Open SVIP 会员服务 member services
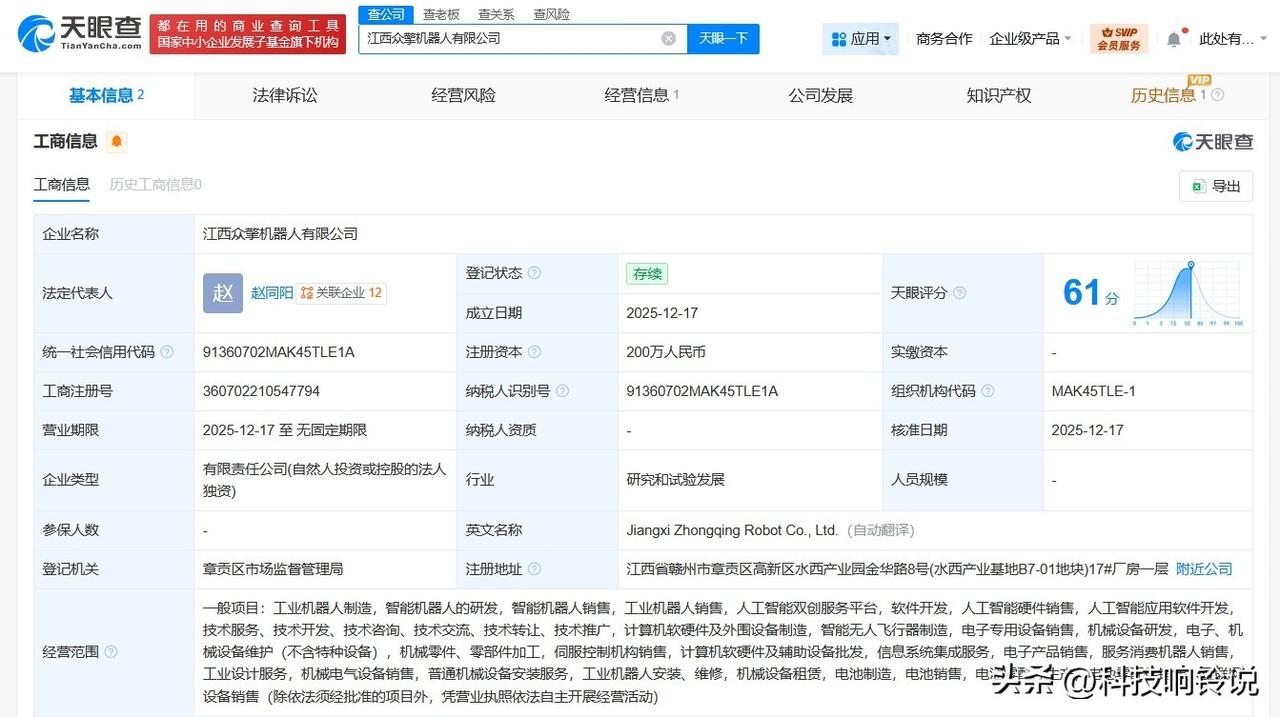Image resolution: width=1280 pixels, height=717 pixels. [1118, 40]
